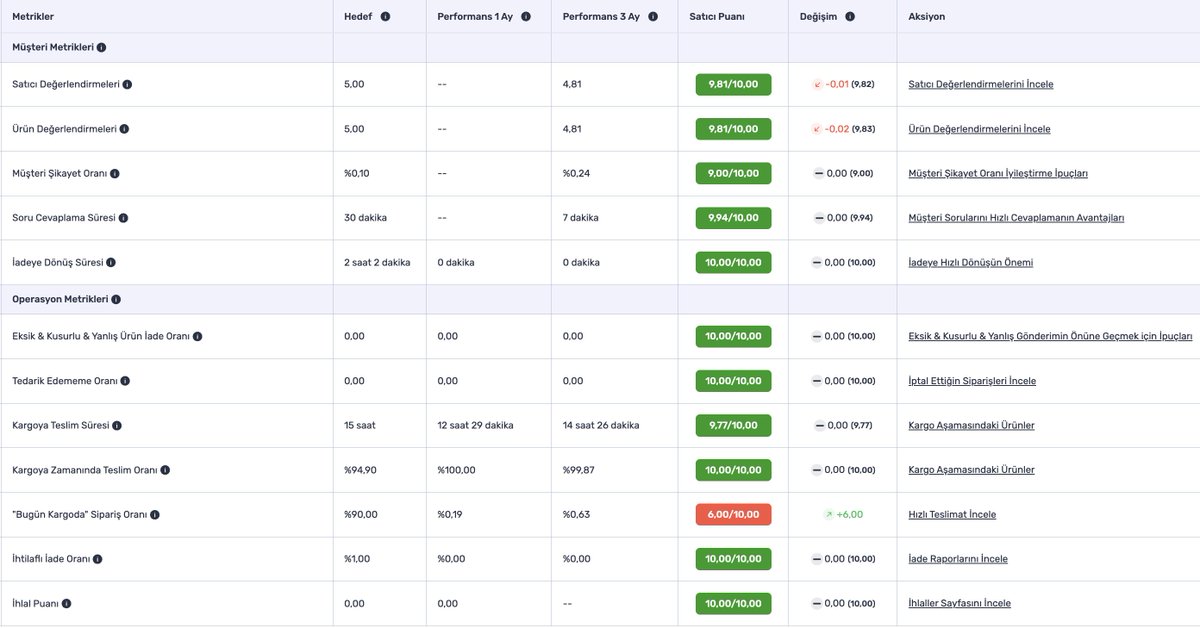The image size is (1200, 628).
Task: Click %90,00 target value
Action: coord(361,515)
